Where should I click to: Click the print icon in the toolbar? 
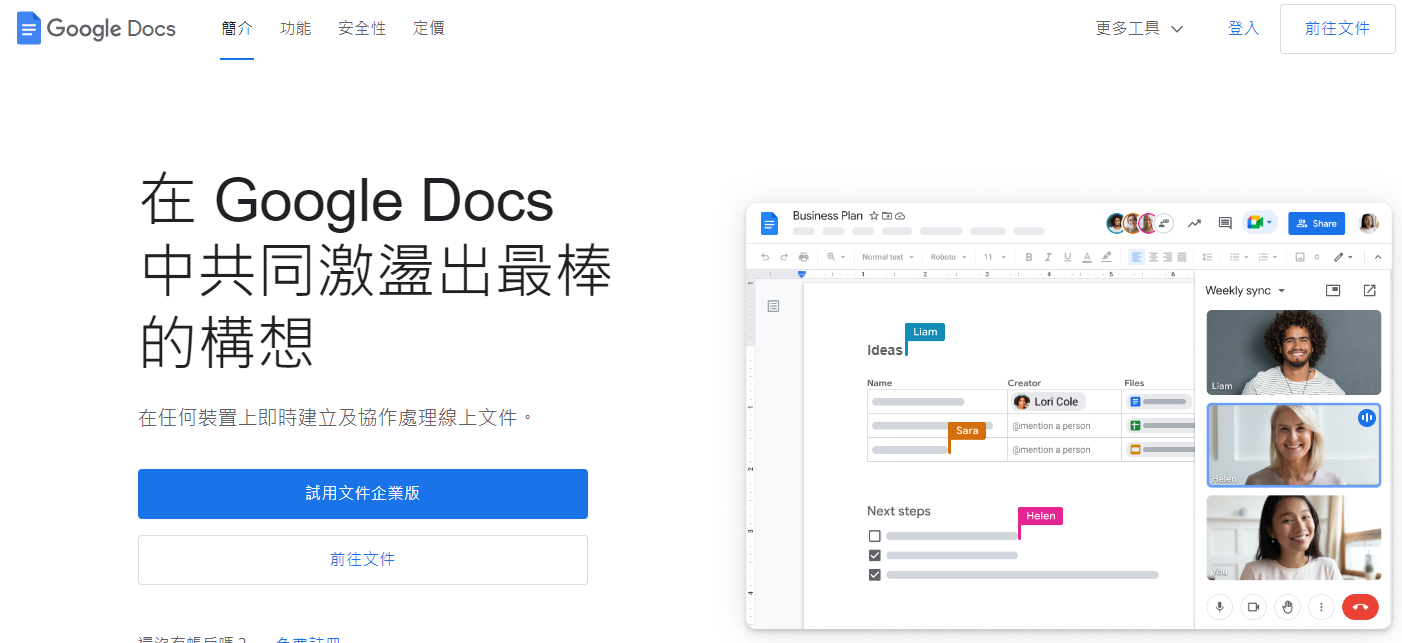coord(803,257)
